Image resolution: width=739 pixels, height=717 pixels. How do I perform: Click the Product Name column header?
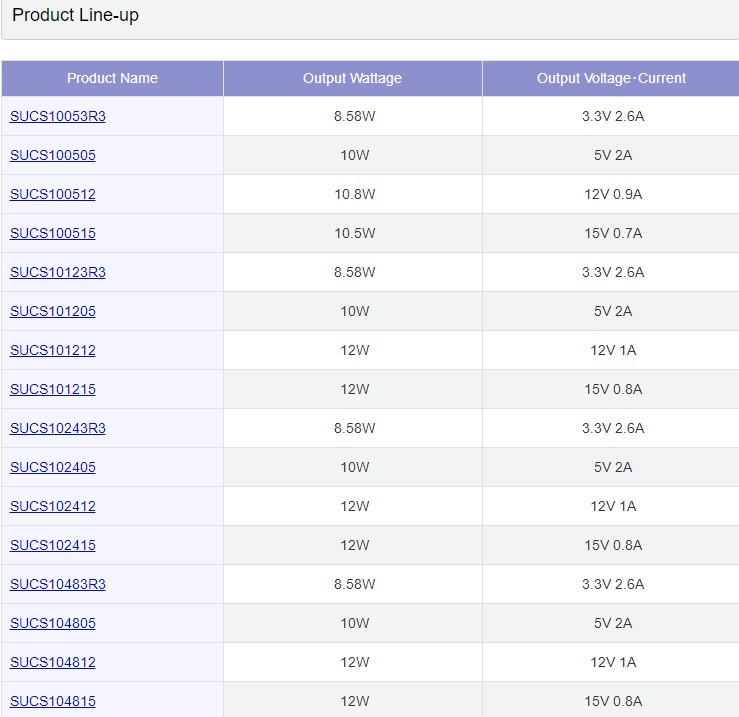pos(112,78)
